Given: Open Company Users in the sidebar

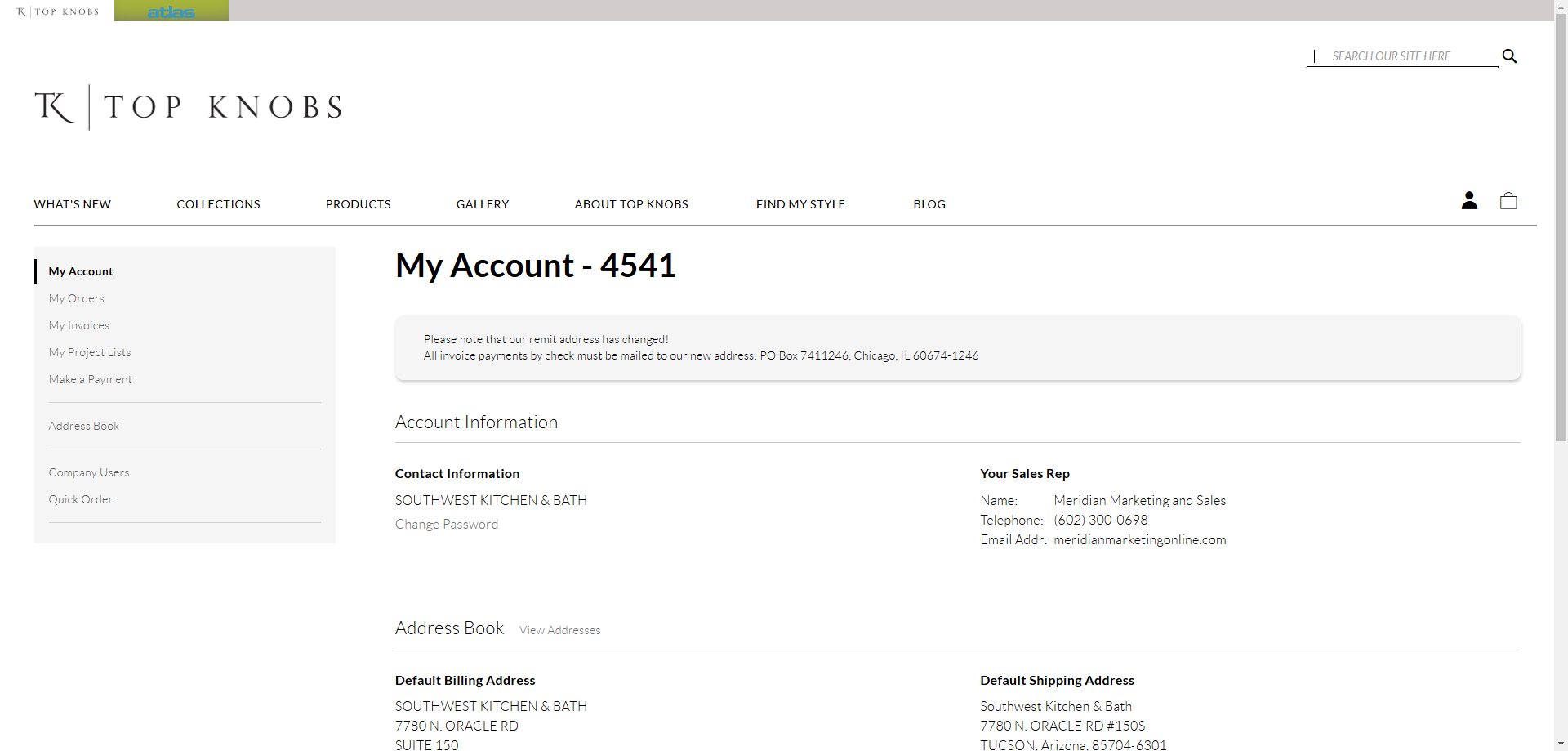Looking at the screenshot, I should [x=89, y=472].
